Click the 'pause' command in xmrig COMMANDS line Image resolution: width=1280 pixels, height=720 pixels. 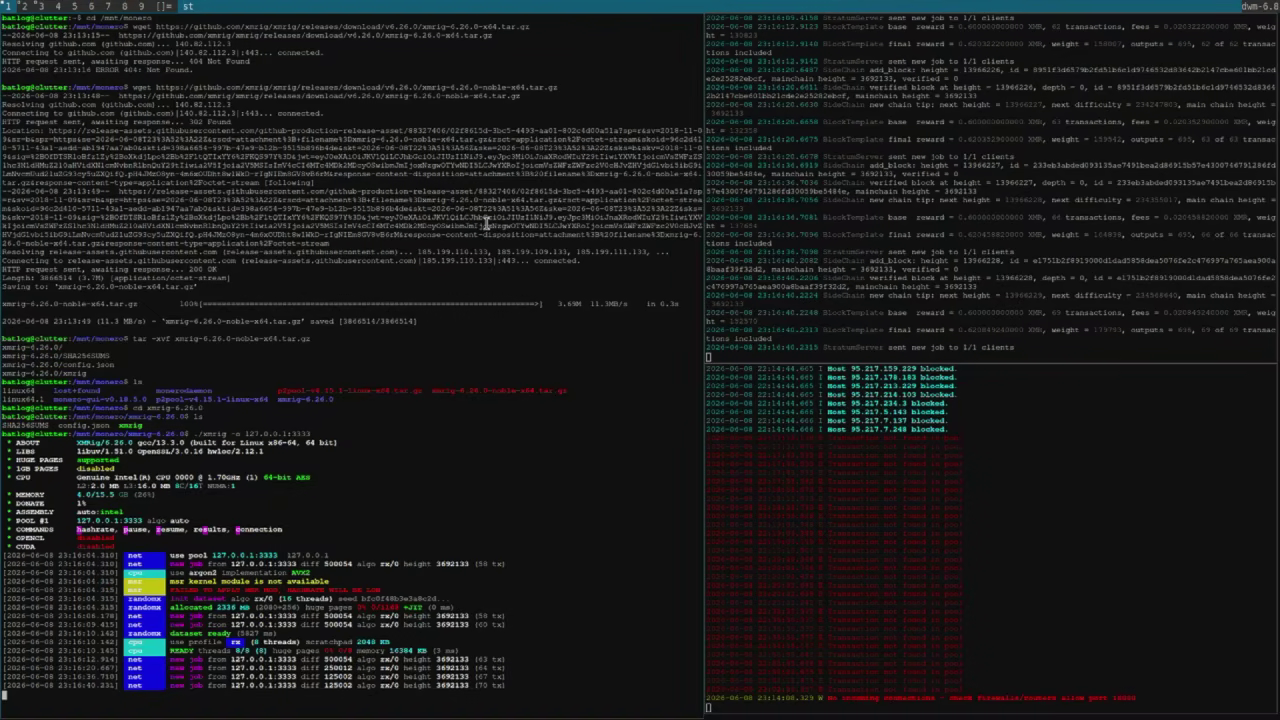(x=135, y=529)
